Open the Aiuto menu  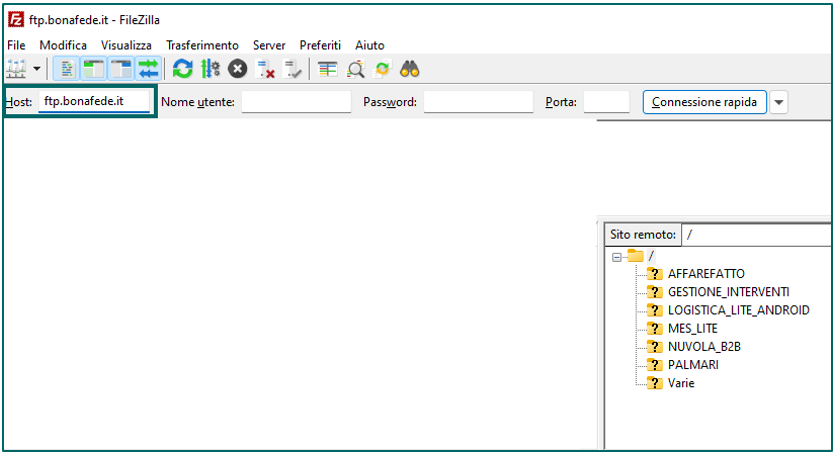click(x=370, y=45)
